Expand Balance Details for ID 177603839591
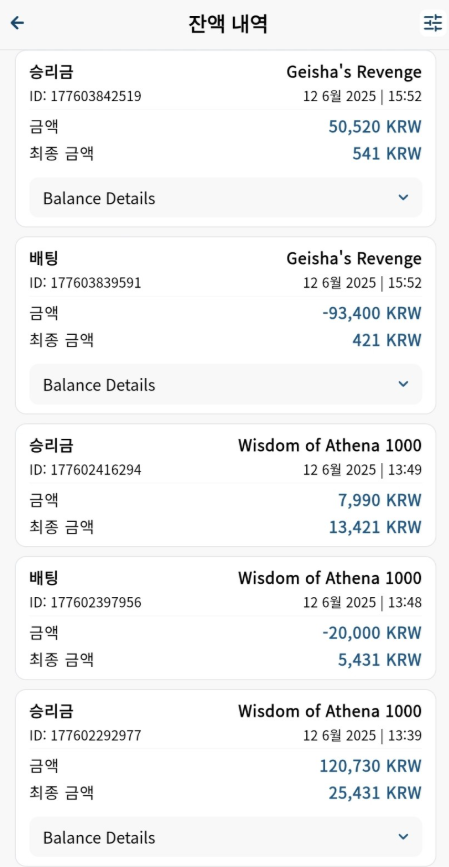Image resolution: width=449 pixels, height=867 pixels. point(226,384)
